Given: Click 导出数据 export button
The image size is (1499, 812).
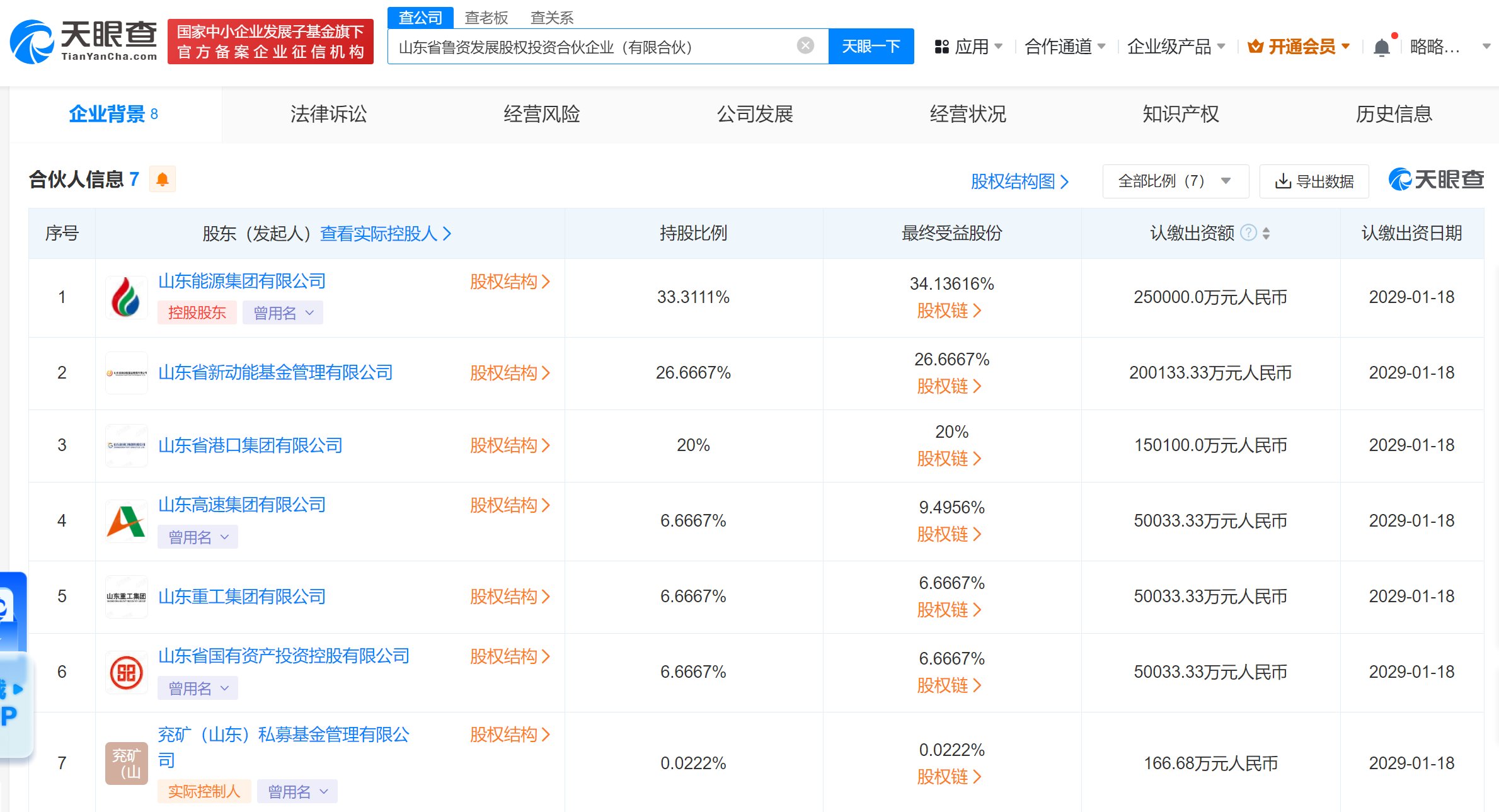Looking at the screenshot, I should (x=1314, y=181).
